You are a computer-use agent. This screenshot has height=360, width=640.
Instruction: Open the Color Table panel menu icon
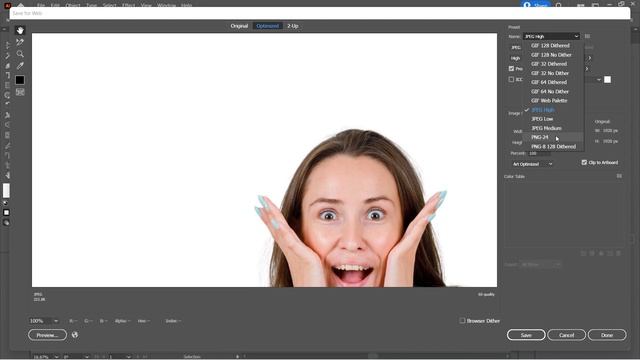619,176
